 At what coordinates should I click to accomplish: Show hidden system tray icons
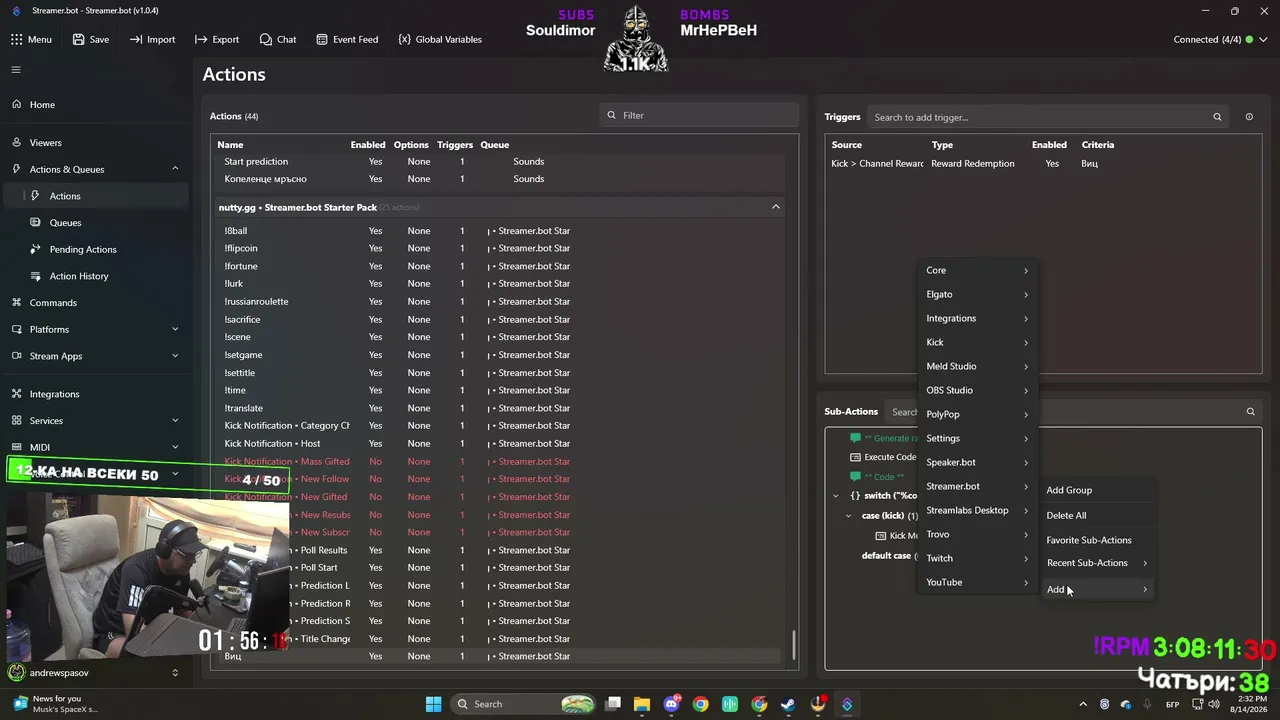1082,704
